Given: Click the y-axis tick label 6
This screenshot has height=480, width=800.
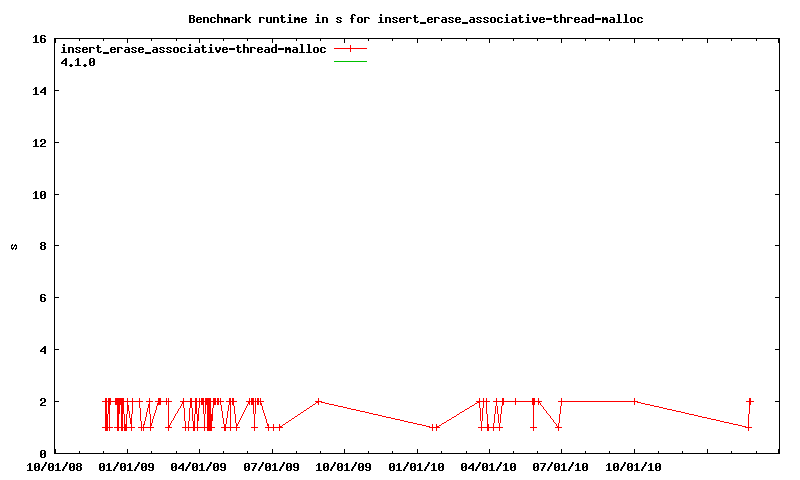Looking at the screenshot, I should (42, 298).
